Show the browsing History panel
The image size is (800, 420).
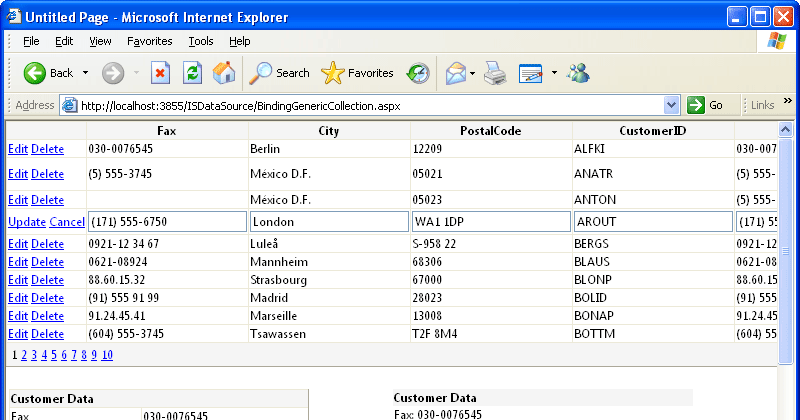(x=417, y=73)
